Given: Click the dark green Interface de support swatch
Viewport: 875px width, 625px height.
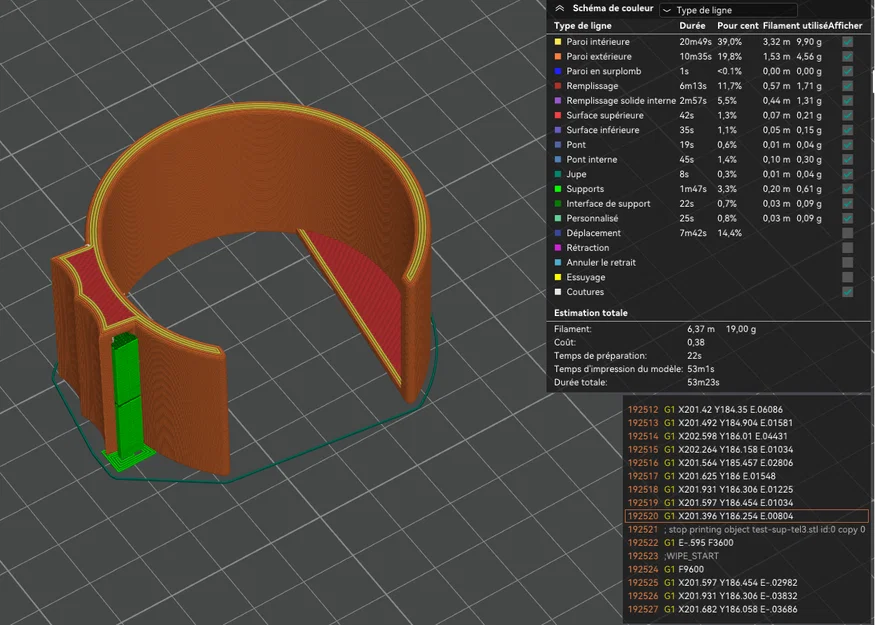Looking at the screenshot, I should (557, 204).
